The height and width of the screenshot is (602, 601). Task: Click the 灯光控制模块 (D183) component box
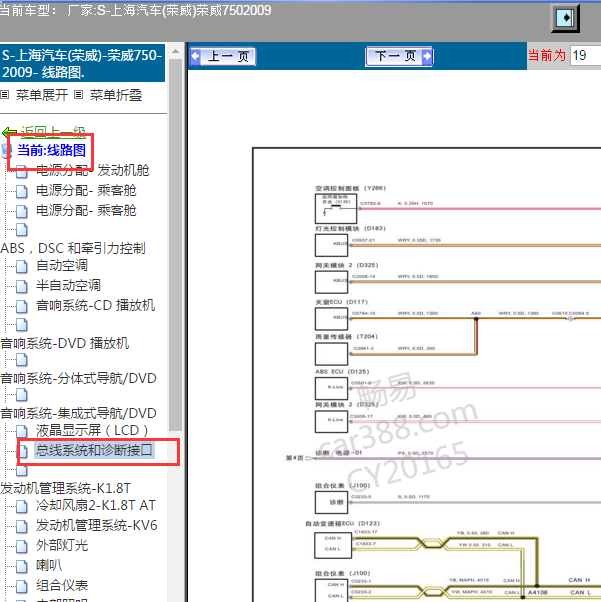click(331, 245)
